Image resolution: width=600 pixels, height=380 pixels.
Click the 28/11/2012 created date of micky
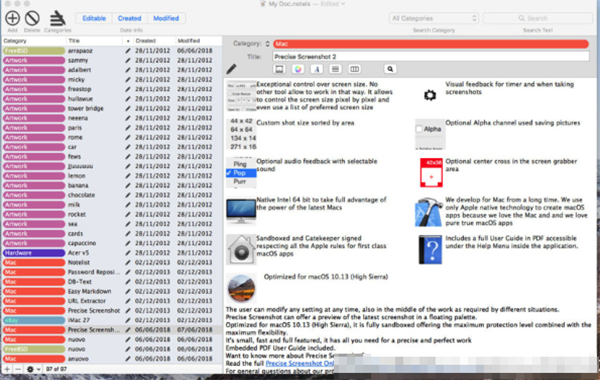(x=152, y=80)
